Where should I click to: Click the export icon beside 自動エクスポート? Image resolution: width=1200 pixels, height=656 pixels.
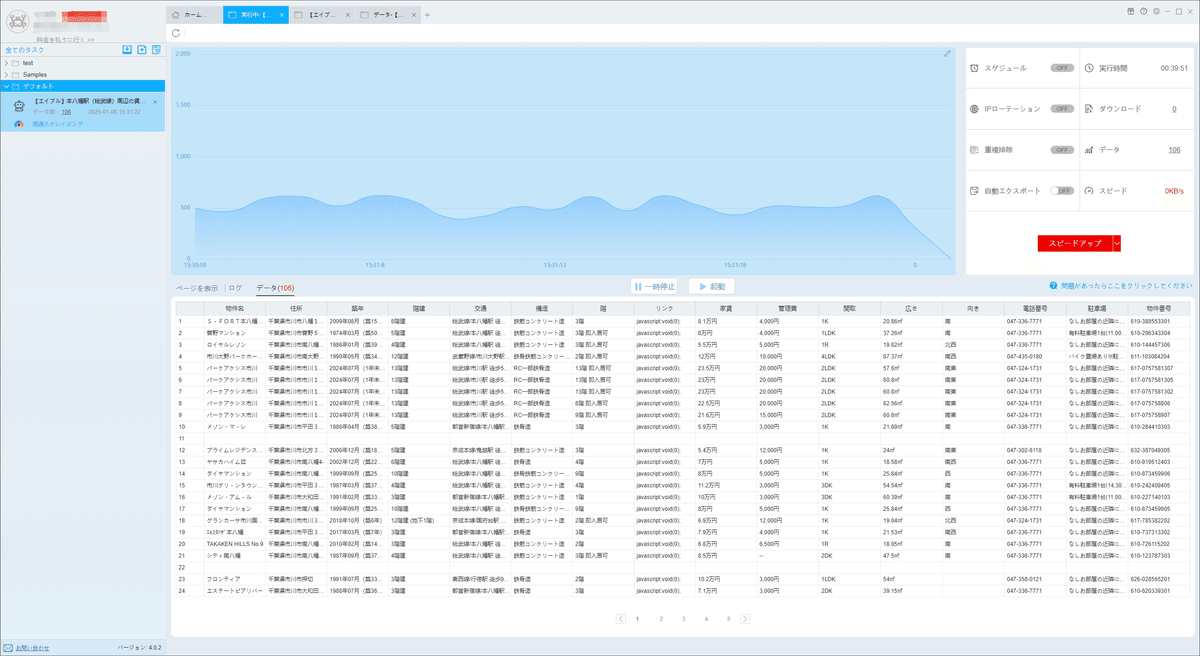click(975, 190)
